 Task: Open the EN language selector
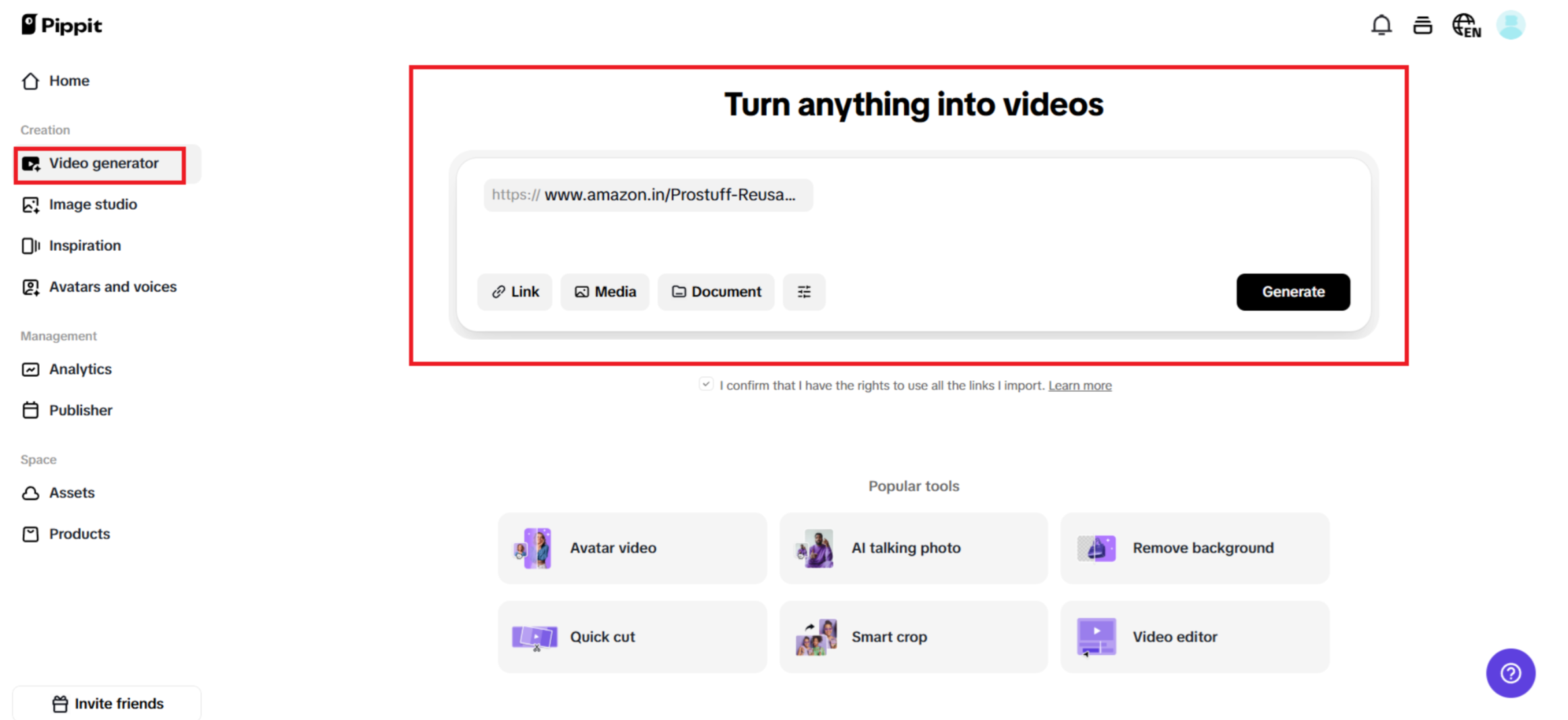[1466, 26]
